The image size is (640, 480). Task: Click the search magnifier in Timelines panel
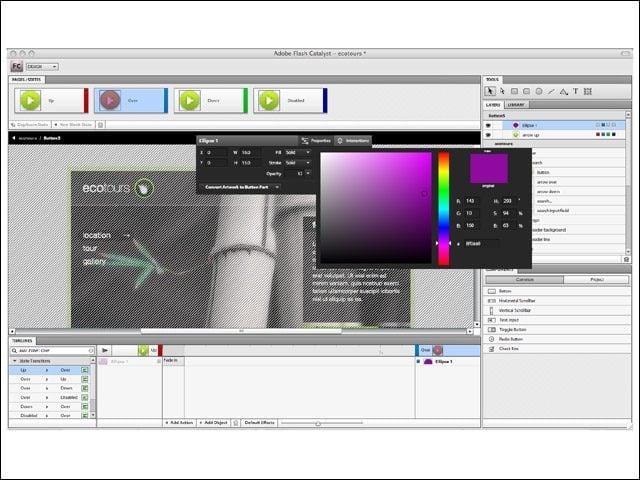(x=14, y=351)
